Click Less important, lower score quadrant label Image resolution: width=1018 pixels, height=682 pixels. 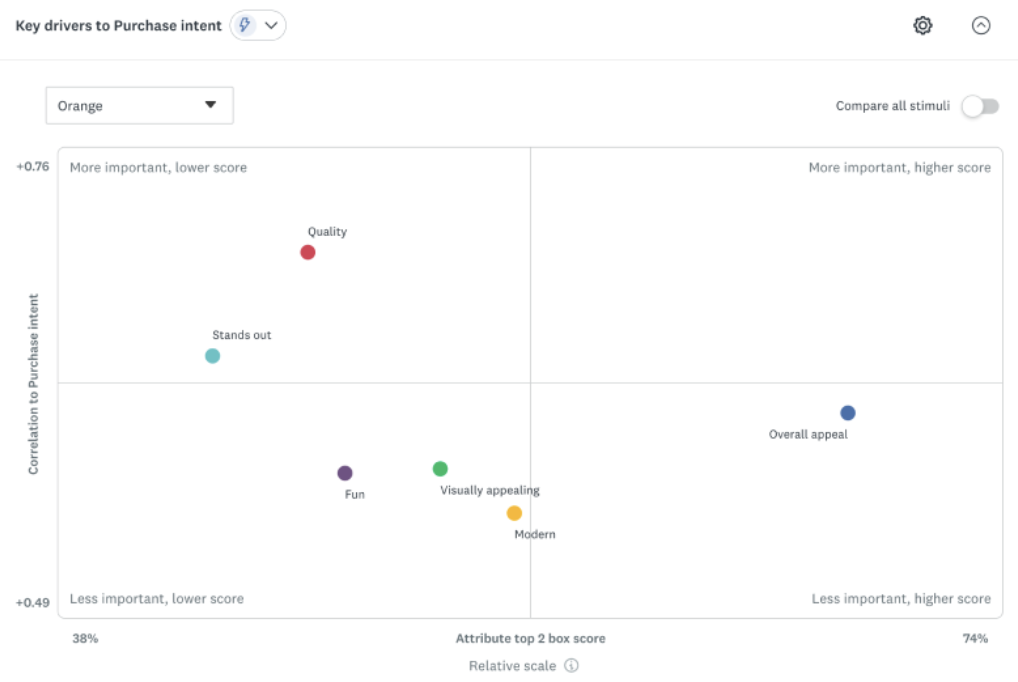[x=157, y=599]
